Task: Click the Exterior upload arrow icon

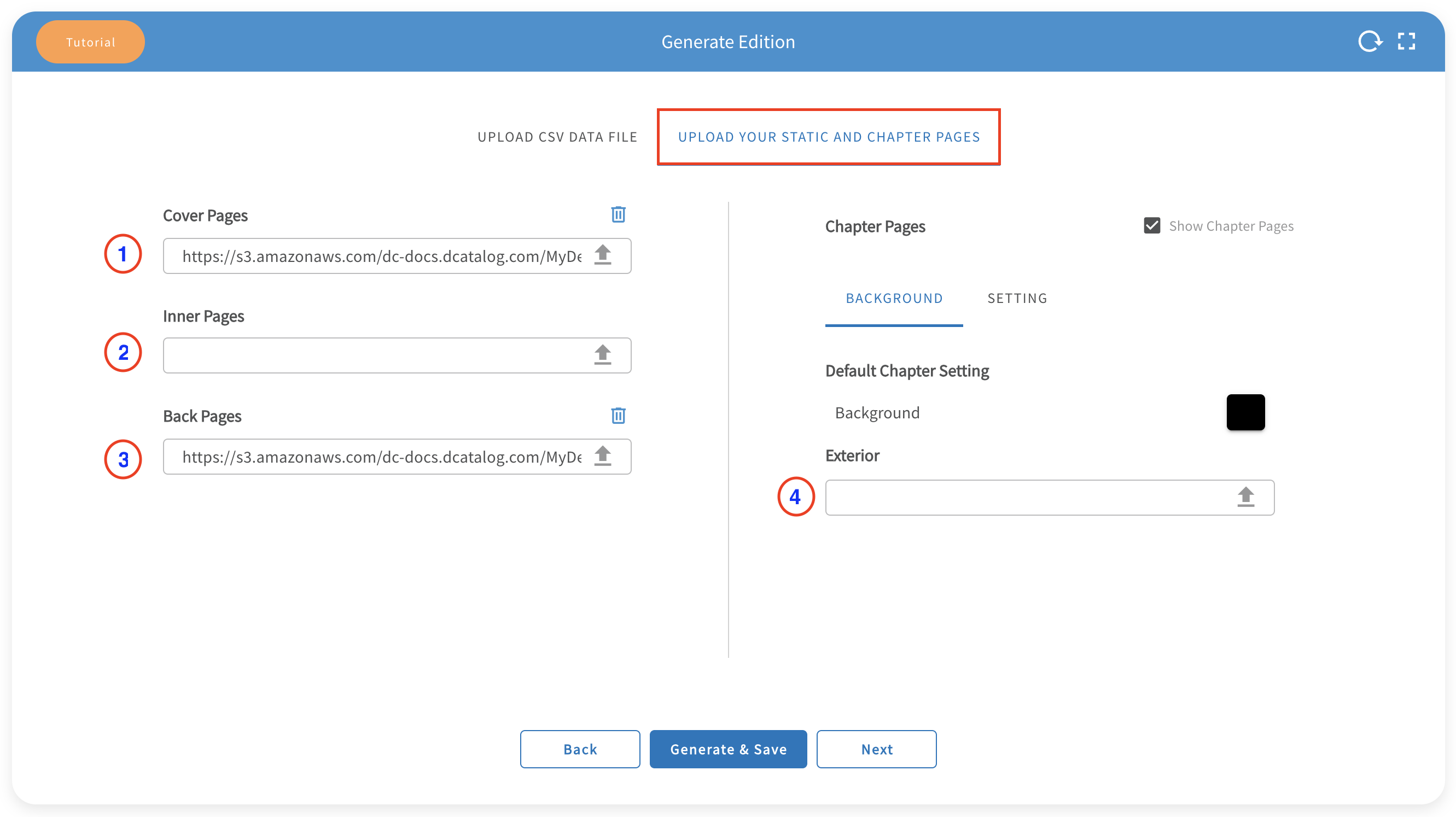Action: click(x=1245, y=497)
